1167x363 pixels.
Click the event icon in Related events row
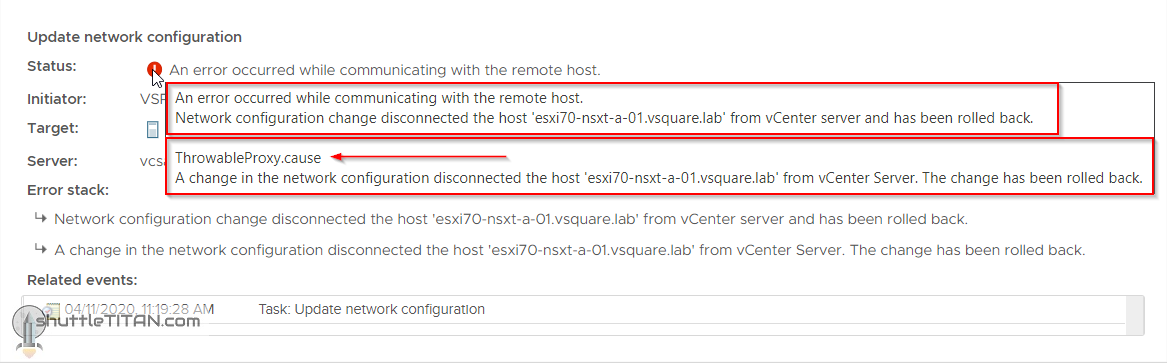click(x=52, y=309)
